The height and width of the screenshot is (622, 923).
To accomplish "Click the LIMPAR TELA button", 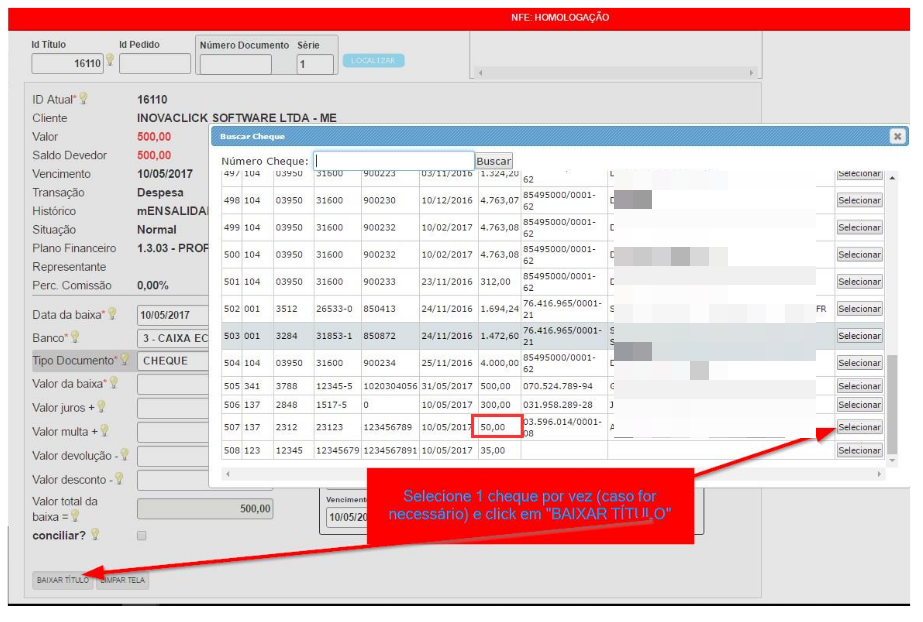I will coord(122,580).
